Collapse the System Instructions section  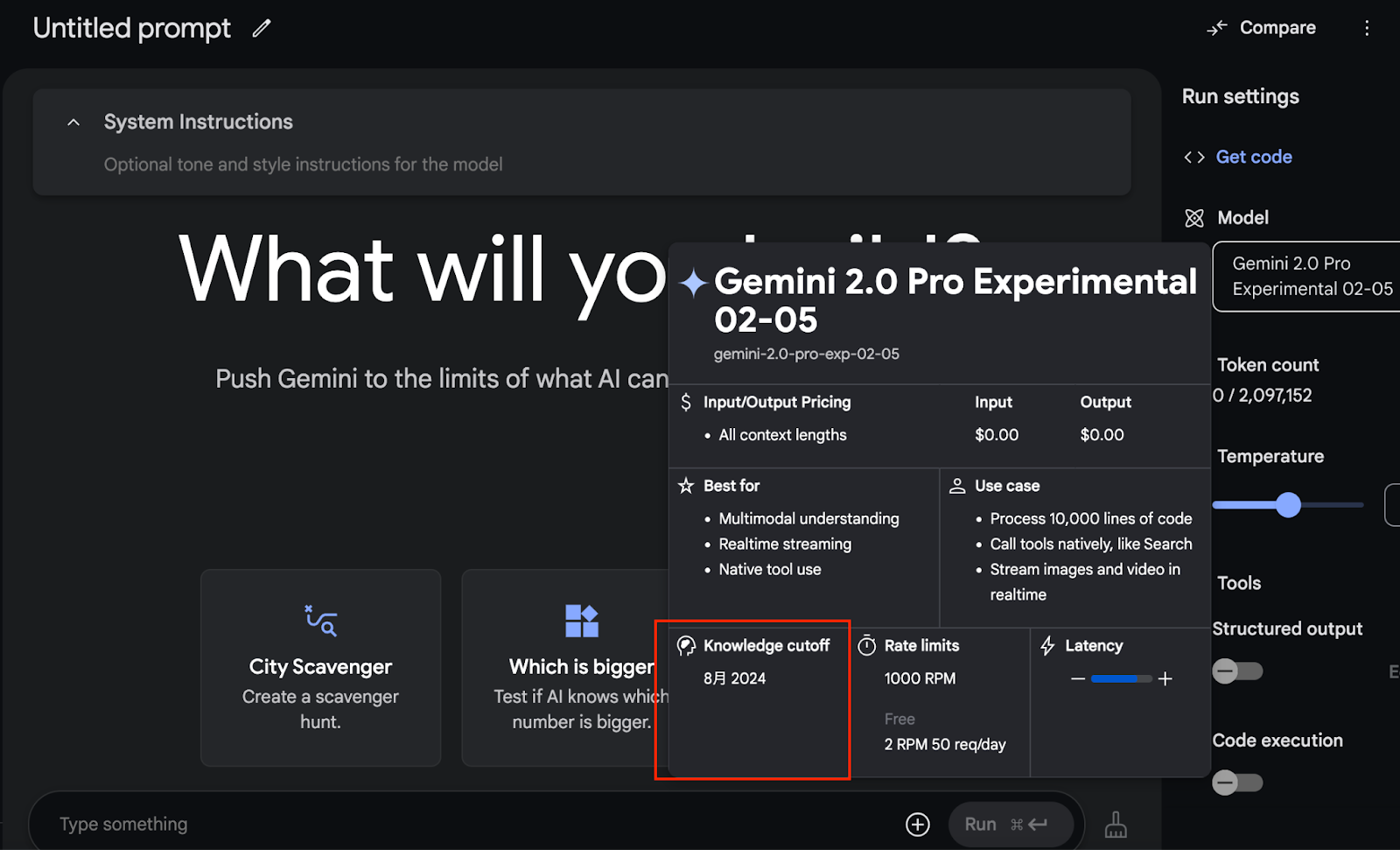point(73,122)
